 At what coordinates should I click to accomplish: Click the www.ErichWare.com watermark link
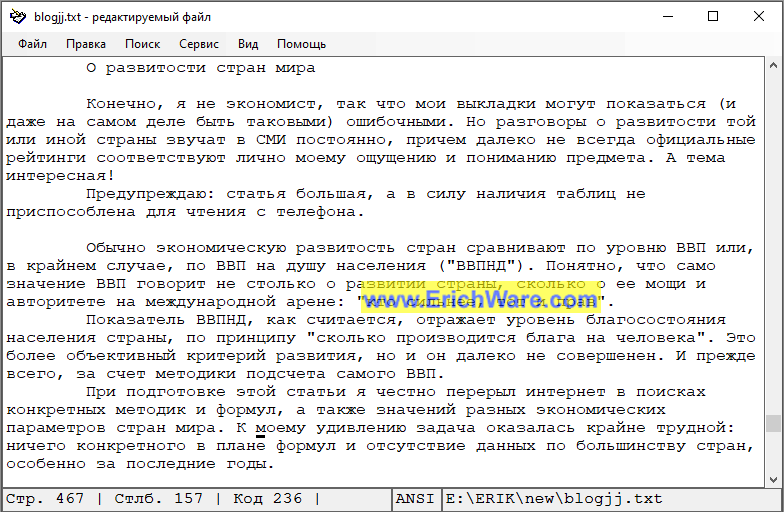coord(474,299)
